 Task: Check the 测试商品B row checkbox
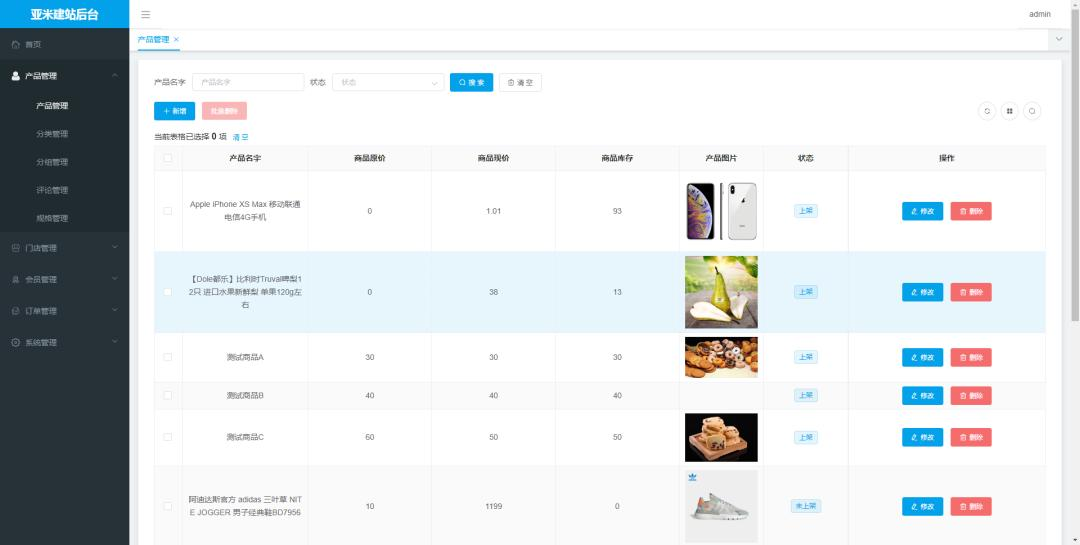coord(168,395)
